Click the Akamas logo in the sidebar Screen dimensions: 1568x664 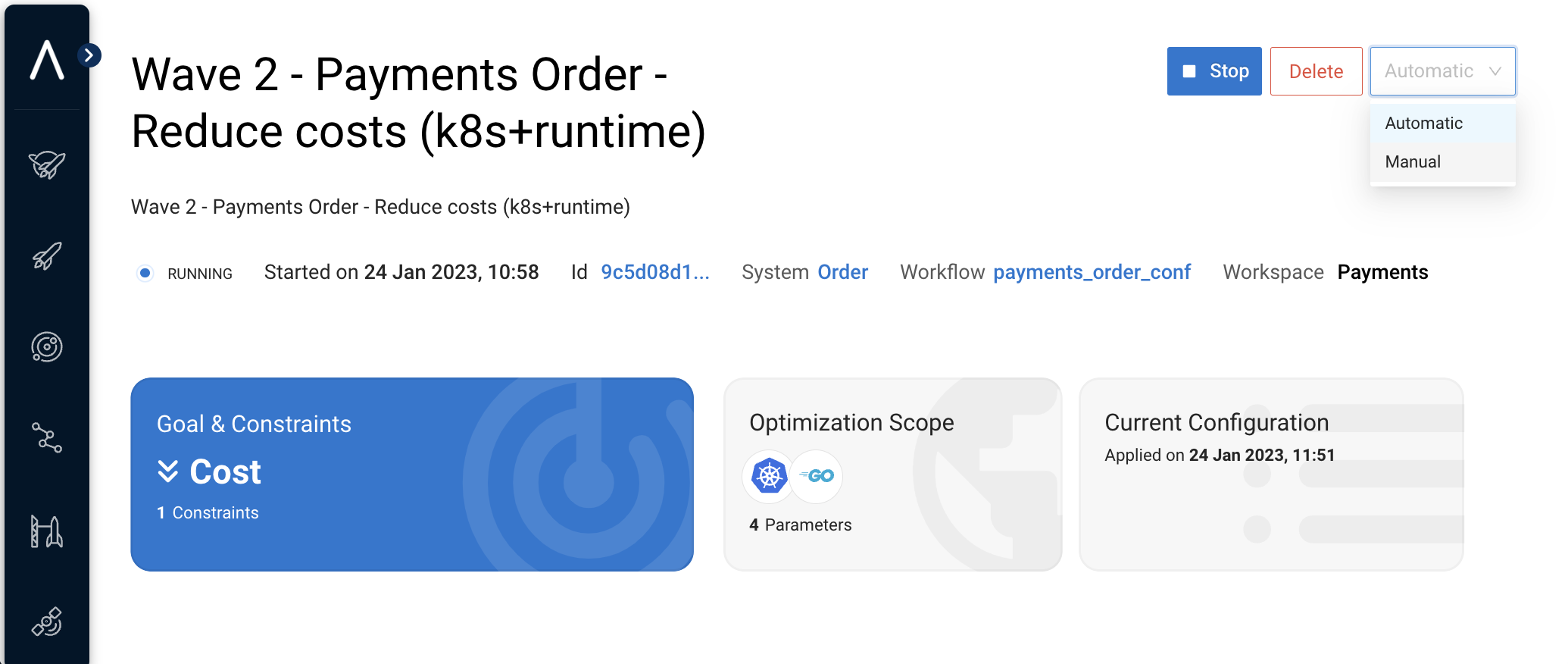(x=47, y=61)
